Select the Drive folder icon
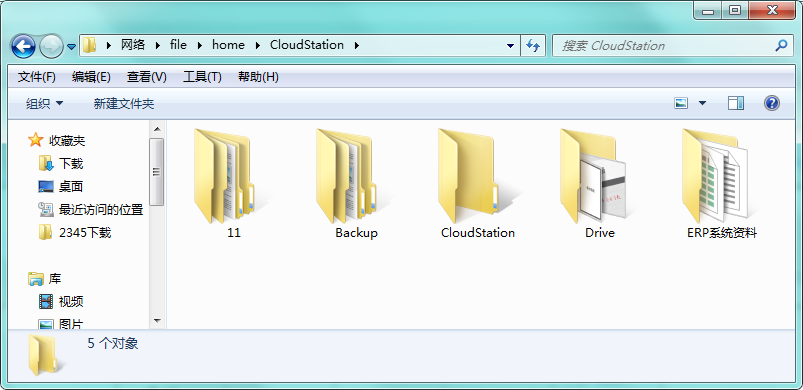The height and width of the screenshot is (390, 803). 597,176
